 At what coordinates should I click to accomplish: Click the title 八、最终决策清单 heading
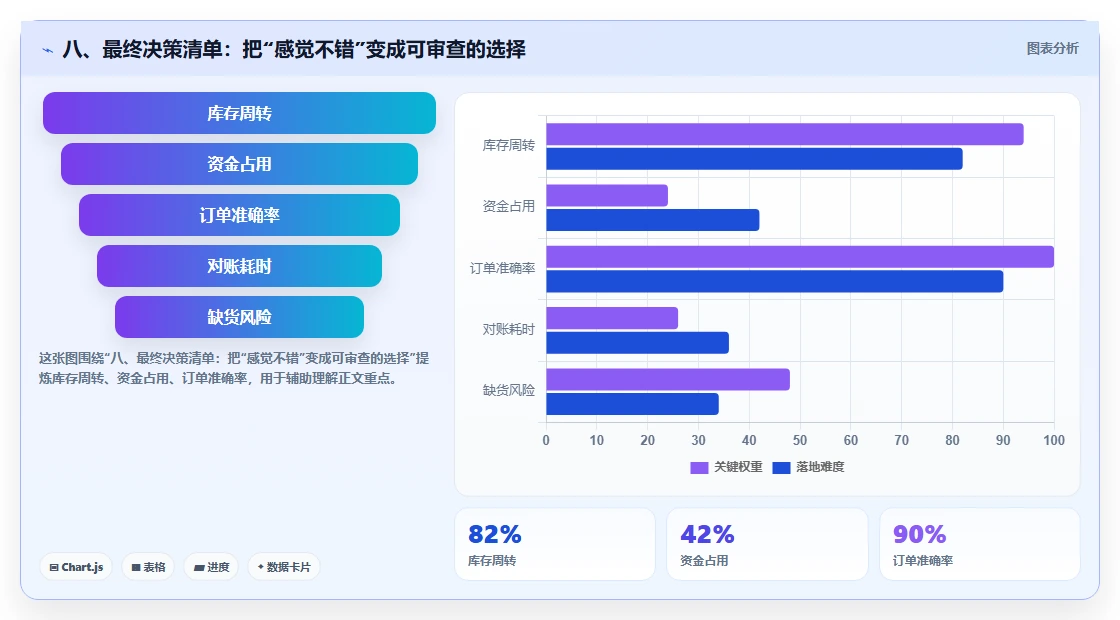(x=294, y=49)
